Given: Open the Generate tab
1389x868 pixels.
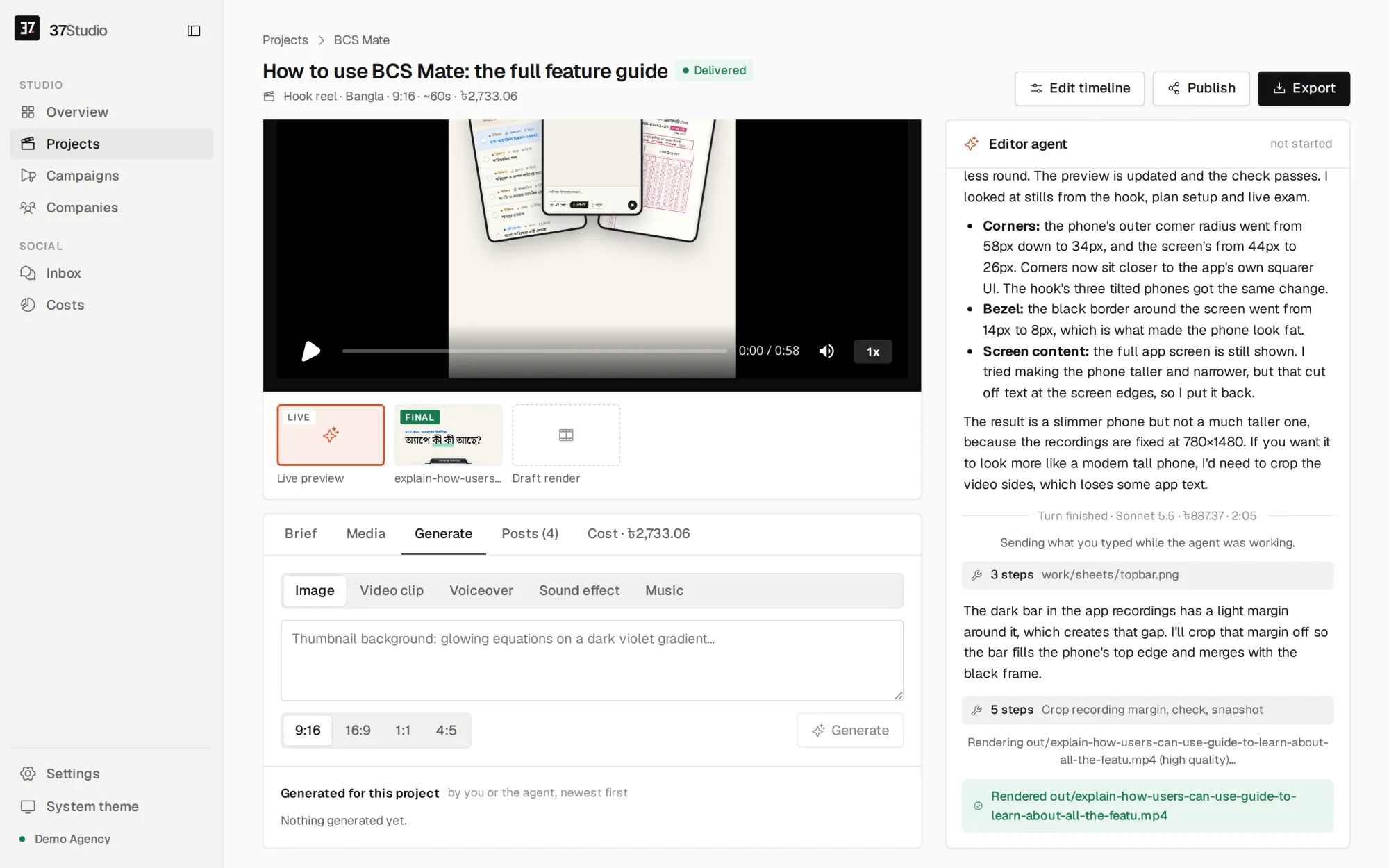Looking at the screenshot, I should (x=443, y=533).
